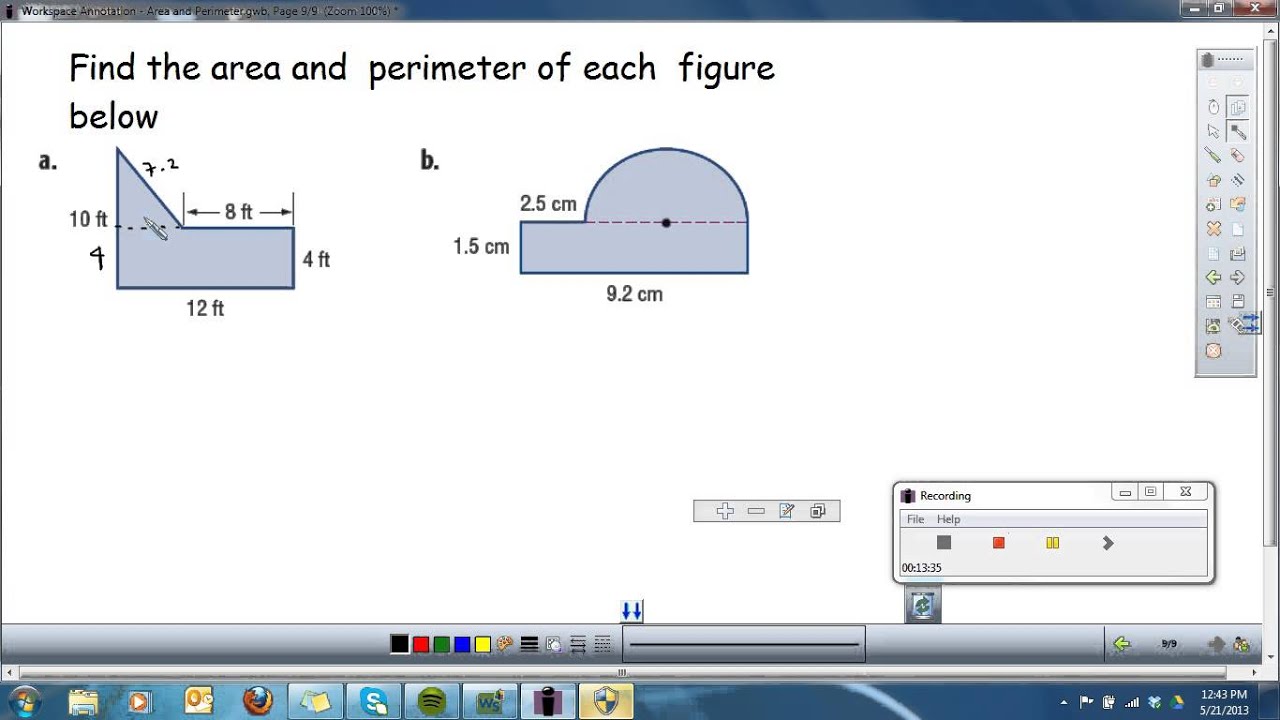Click the 9/9 page indicator
Image resolution: width=1280 pixels, height=720 pixels.
pos(1169,644)
